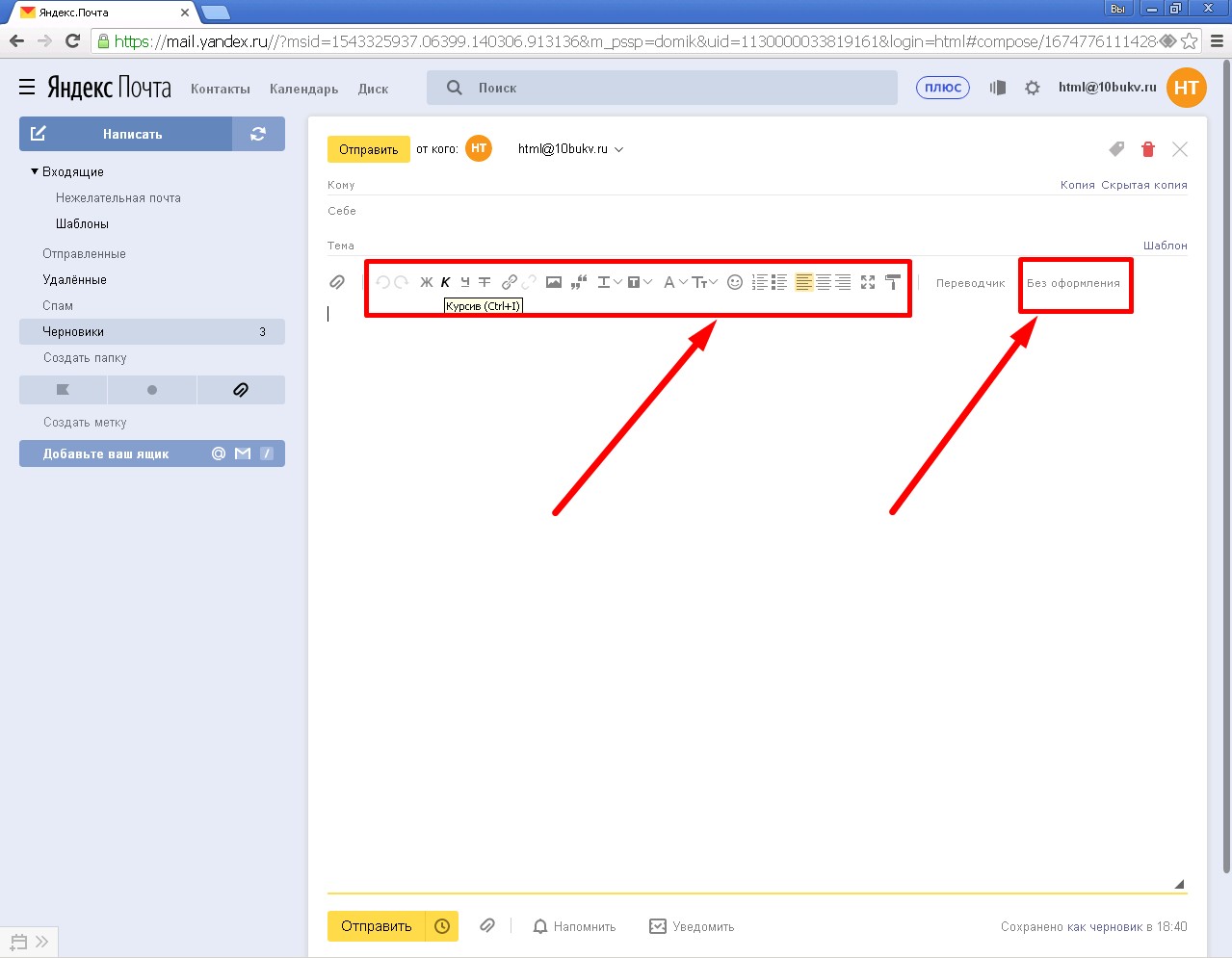Select center text alignment
Viewport: 1232px width, 958px height.
pyautogui.click(x=824, y=282)
